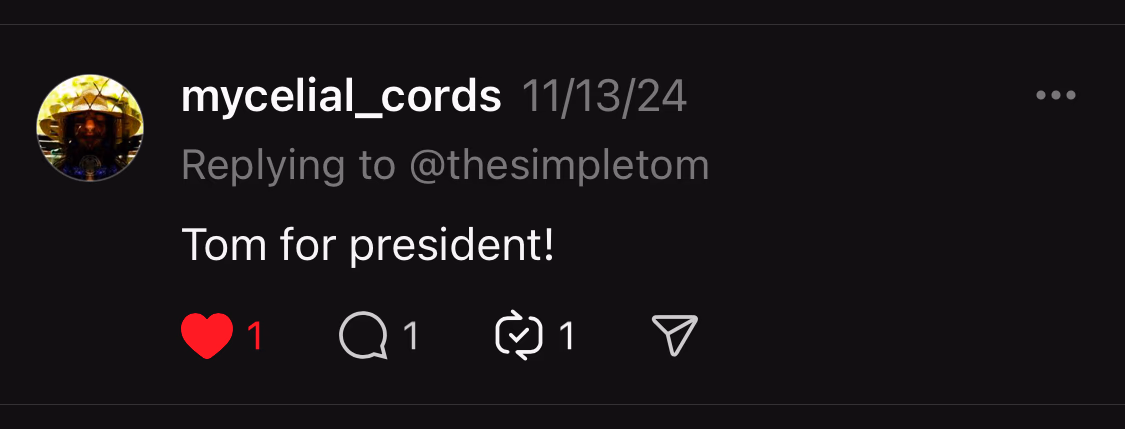Open the "Tom for president!" post text

367,245
